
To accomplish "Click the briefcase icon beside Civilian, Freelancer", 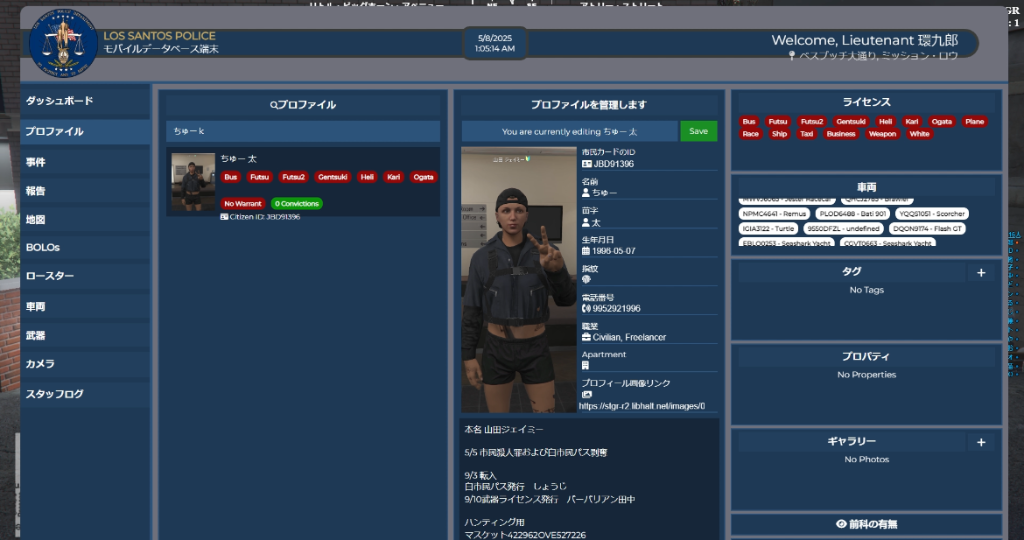I will click(x=586, y=337).
